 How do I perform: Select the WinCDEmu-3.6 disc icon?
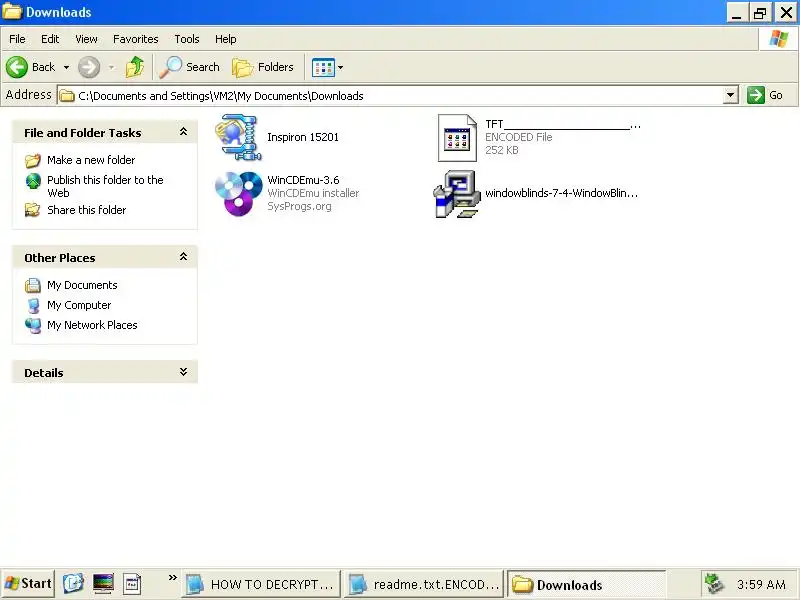[x=238, y=193]
